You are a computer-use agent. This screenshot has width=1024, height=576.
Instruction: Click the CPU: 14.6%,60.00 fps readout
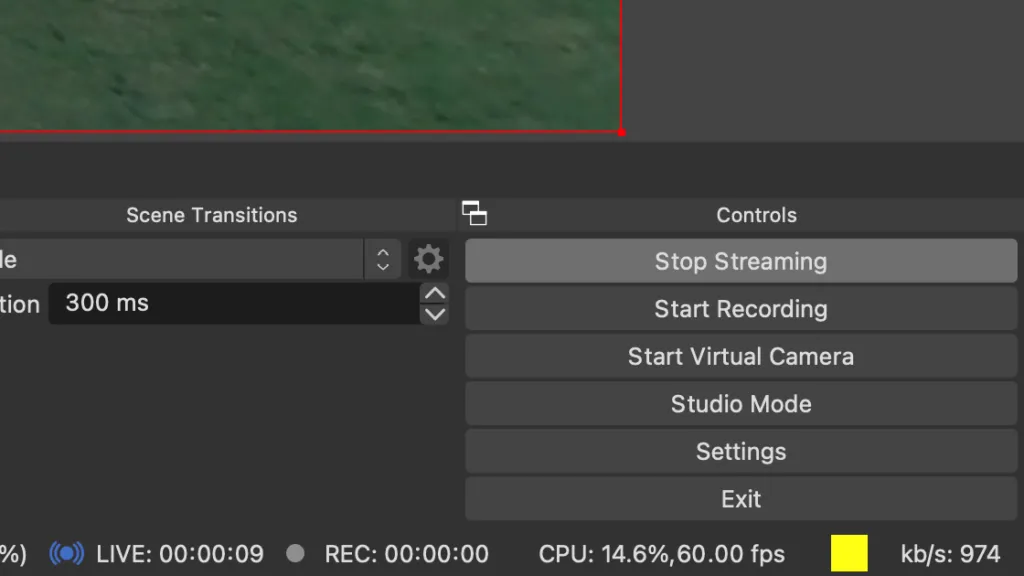[662, 554]
